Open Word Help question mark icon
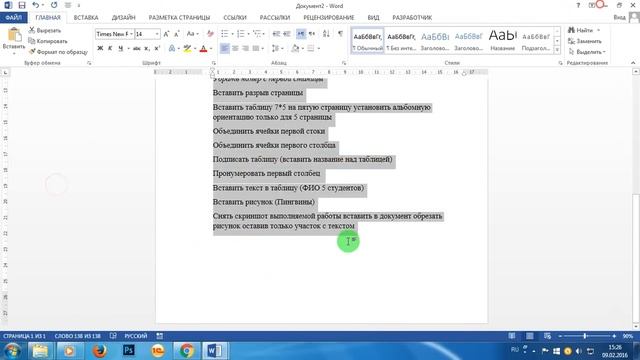 (578, 5)
